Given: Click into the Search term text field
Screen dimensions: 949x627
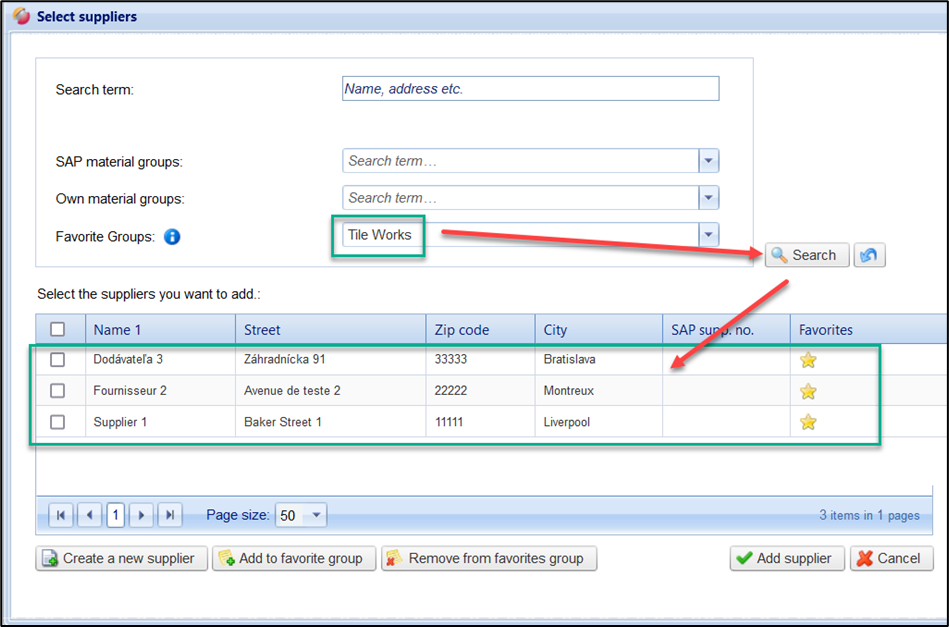Looking at the screenshot, I should [530, 89].
